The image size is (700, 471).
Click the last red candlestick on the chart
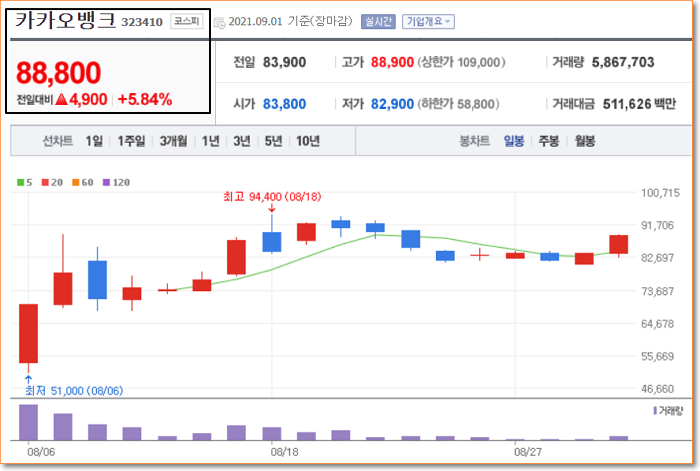[x=618, y=244]
